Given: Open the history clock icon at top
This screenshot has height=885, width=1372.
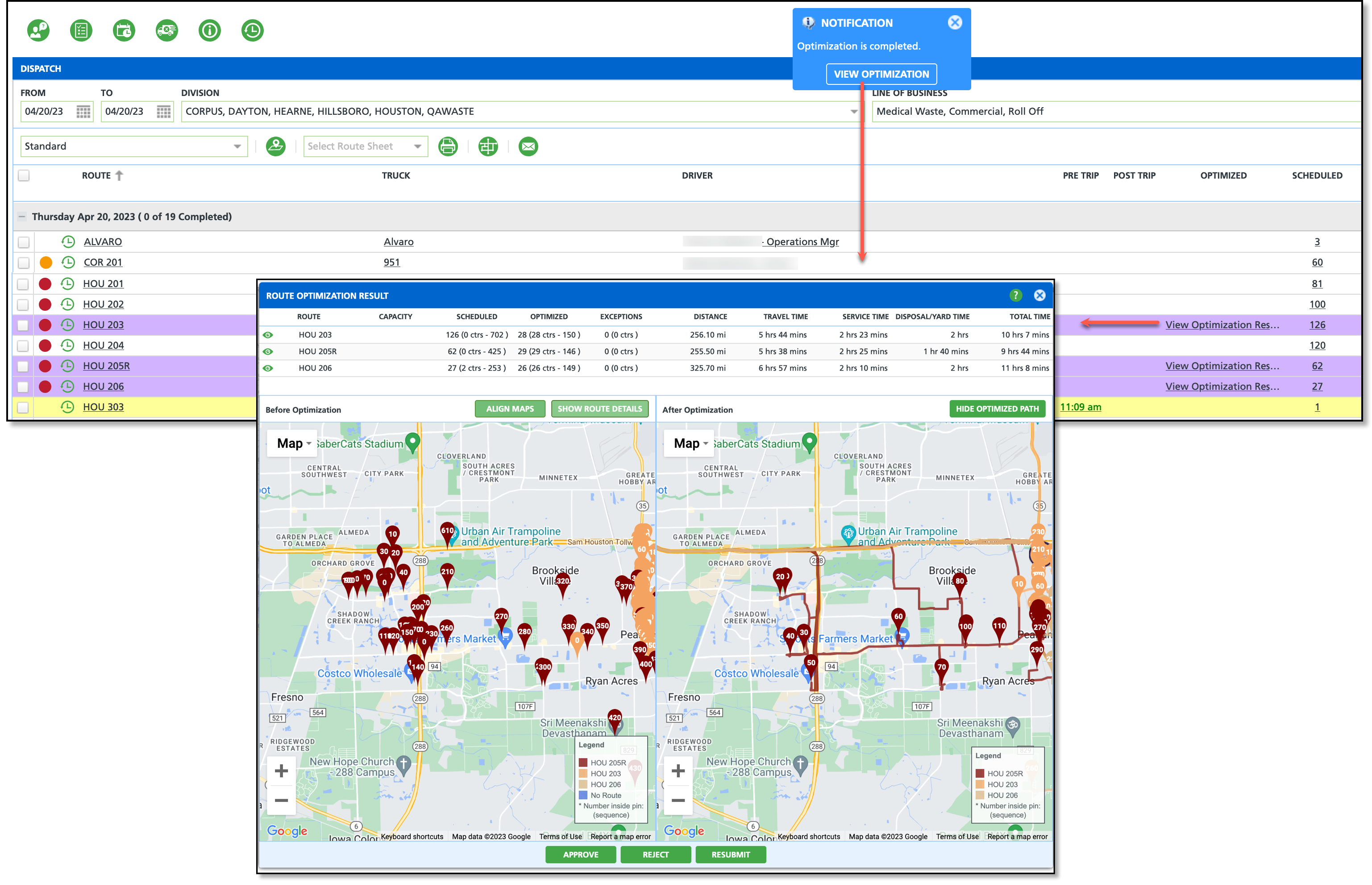Looking at the screenshot, I should 252,30.
